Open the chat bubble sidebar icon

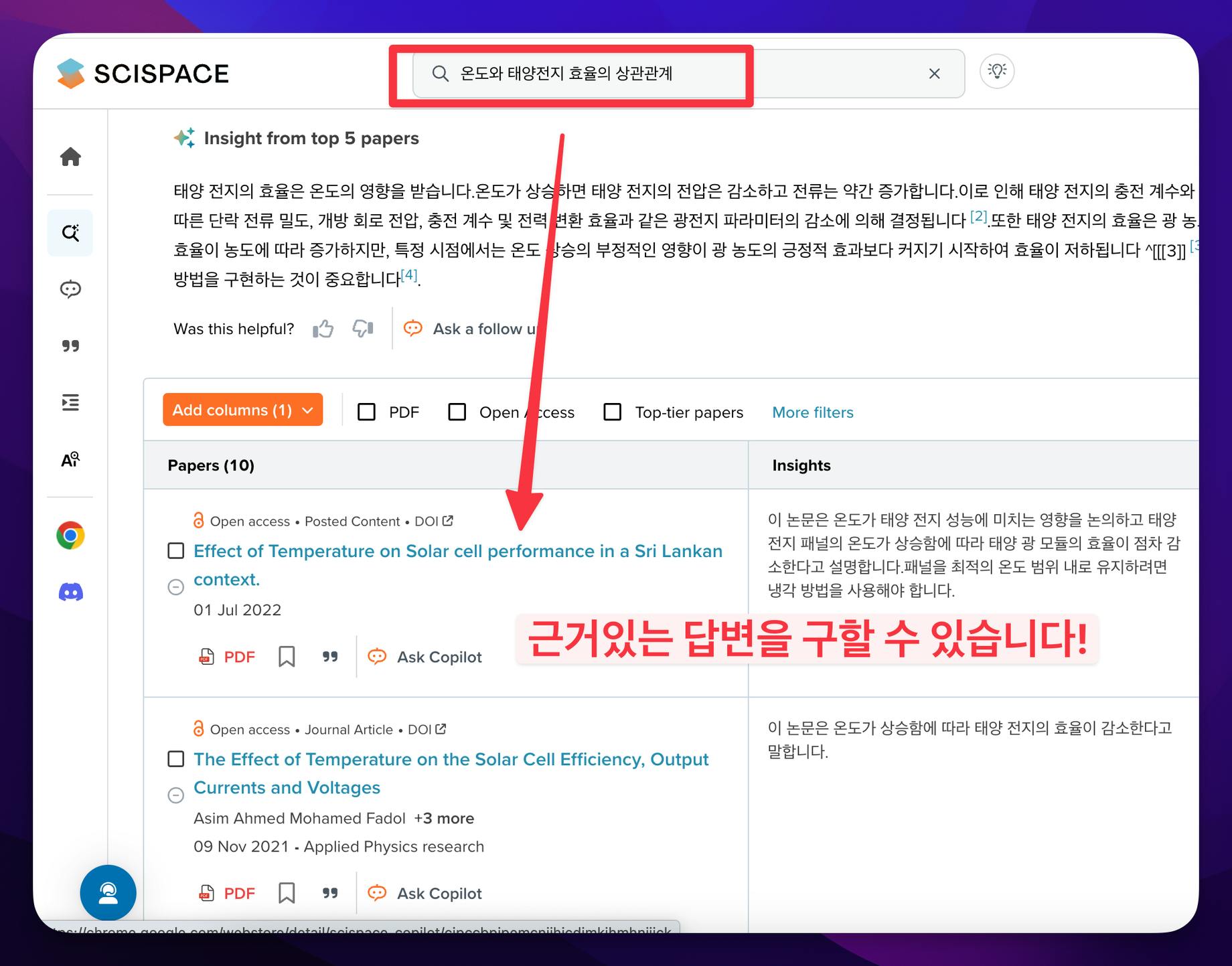(70, 289)
